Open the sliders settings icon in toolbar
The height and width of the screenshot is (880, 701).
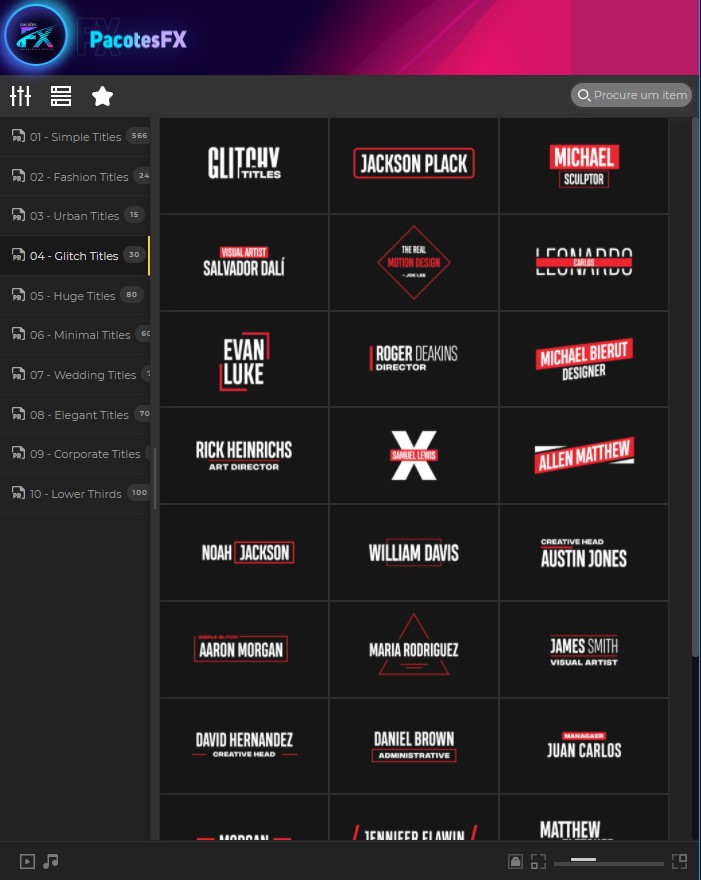21,96
